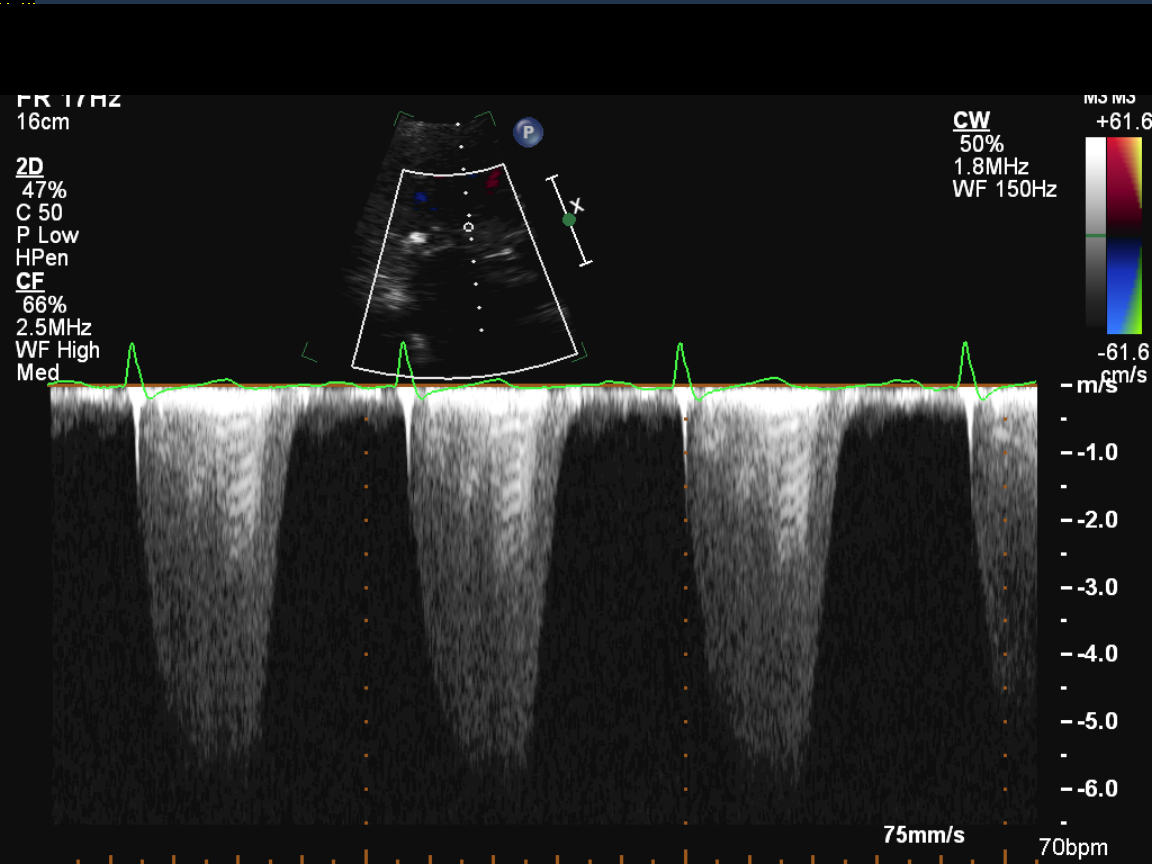
Task: Click the blue P probe orientation marker
Action: [528, 132]
